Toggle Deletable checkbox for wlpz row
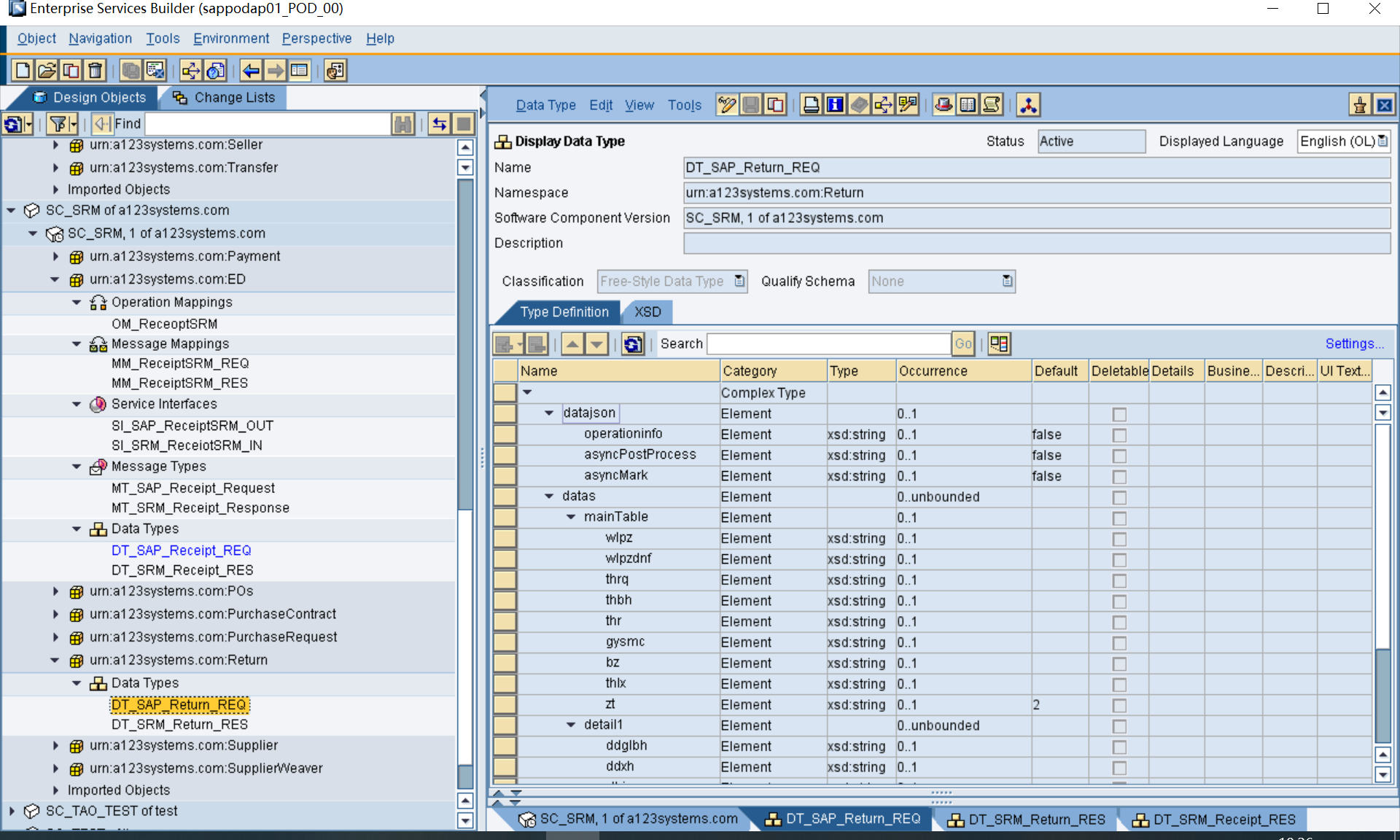This screenshot has height=840, width=1400. point(1119,539)
